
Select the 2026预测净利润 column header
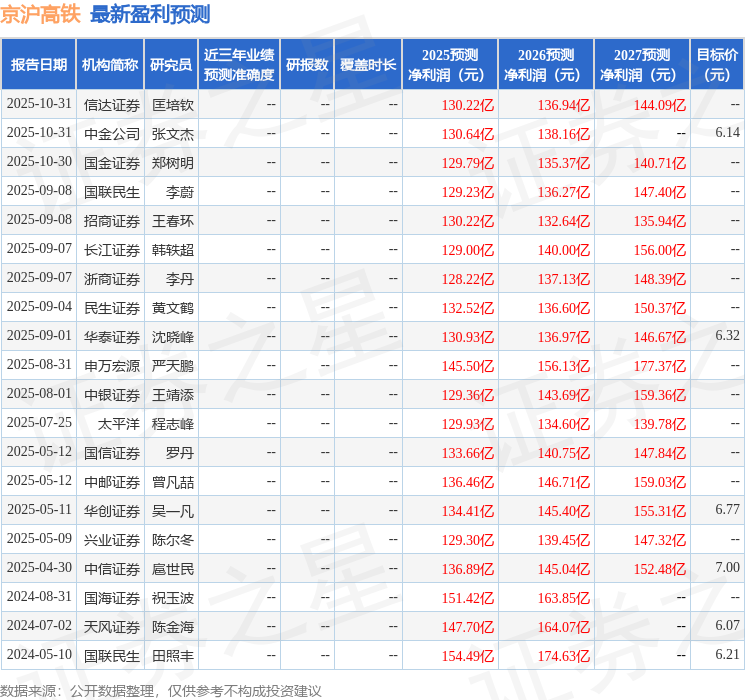click(546, 65)
